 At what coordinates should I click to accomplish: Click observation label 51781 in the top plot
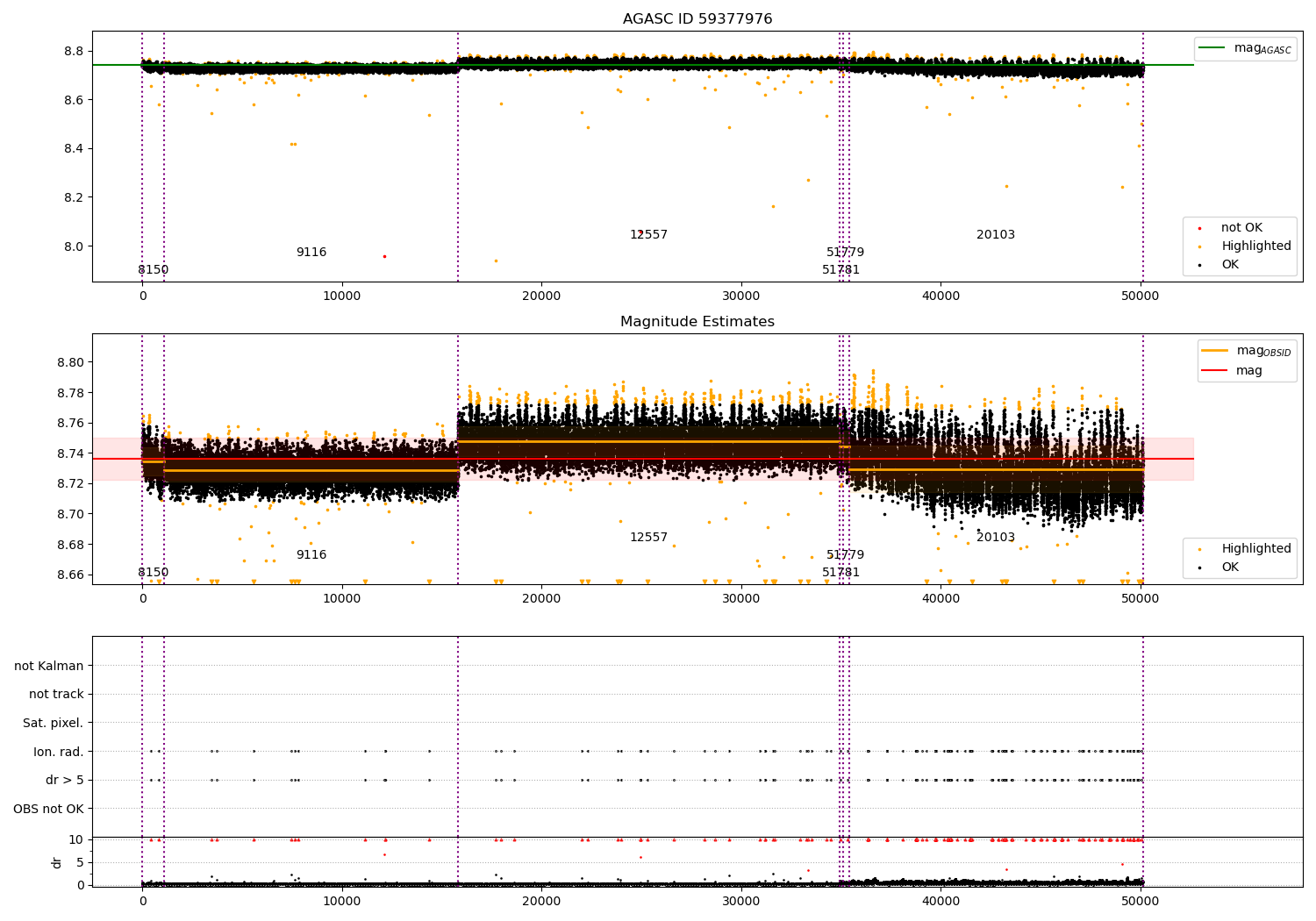(840, 270)
